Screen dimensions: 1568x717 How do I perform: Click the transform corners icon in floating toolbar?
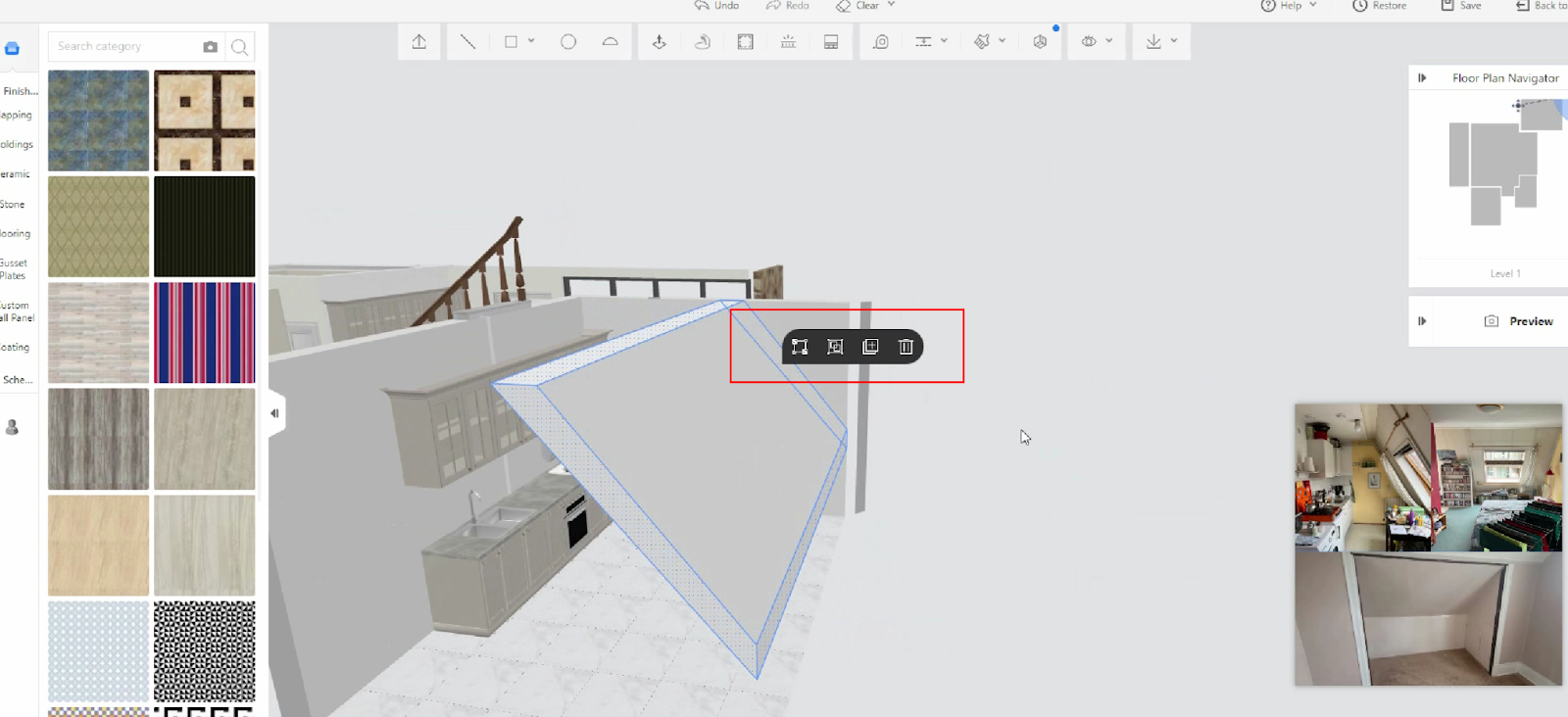[x=800, y=347]
